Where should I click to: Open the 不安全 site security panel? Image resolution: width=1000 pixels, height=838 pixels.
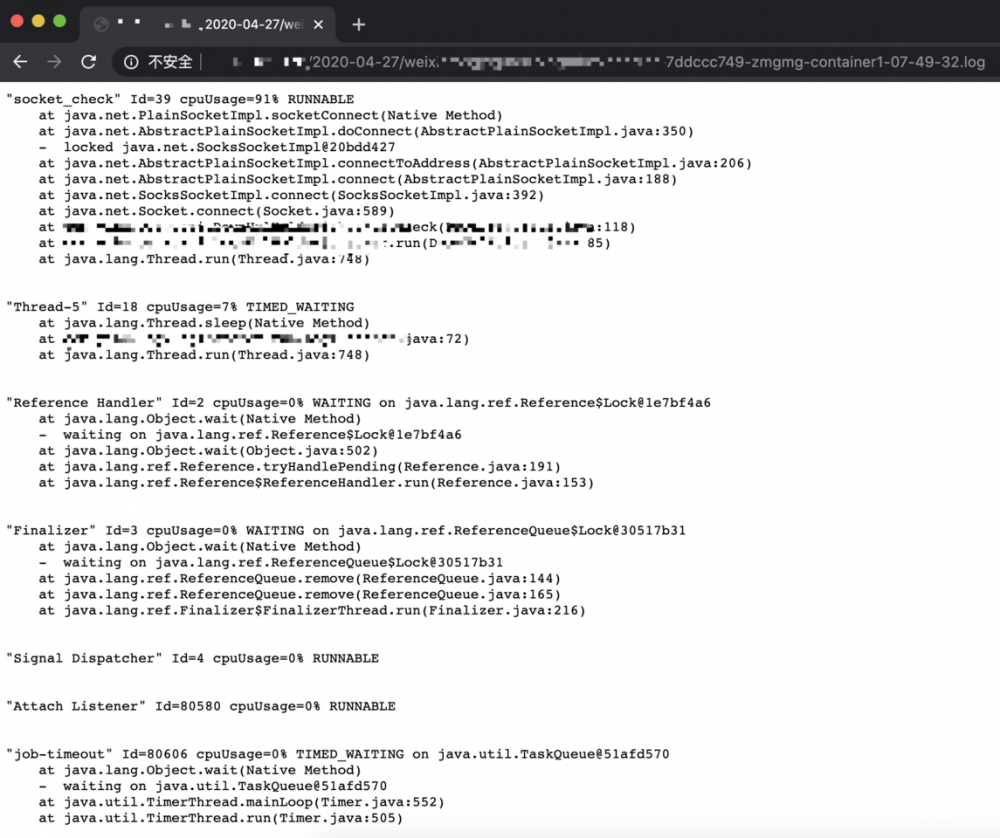click(170, 61)
